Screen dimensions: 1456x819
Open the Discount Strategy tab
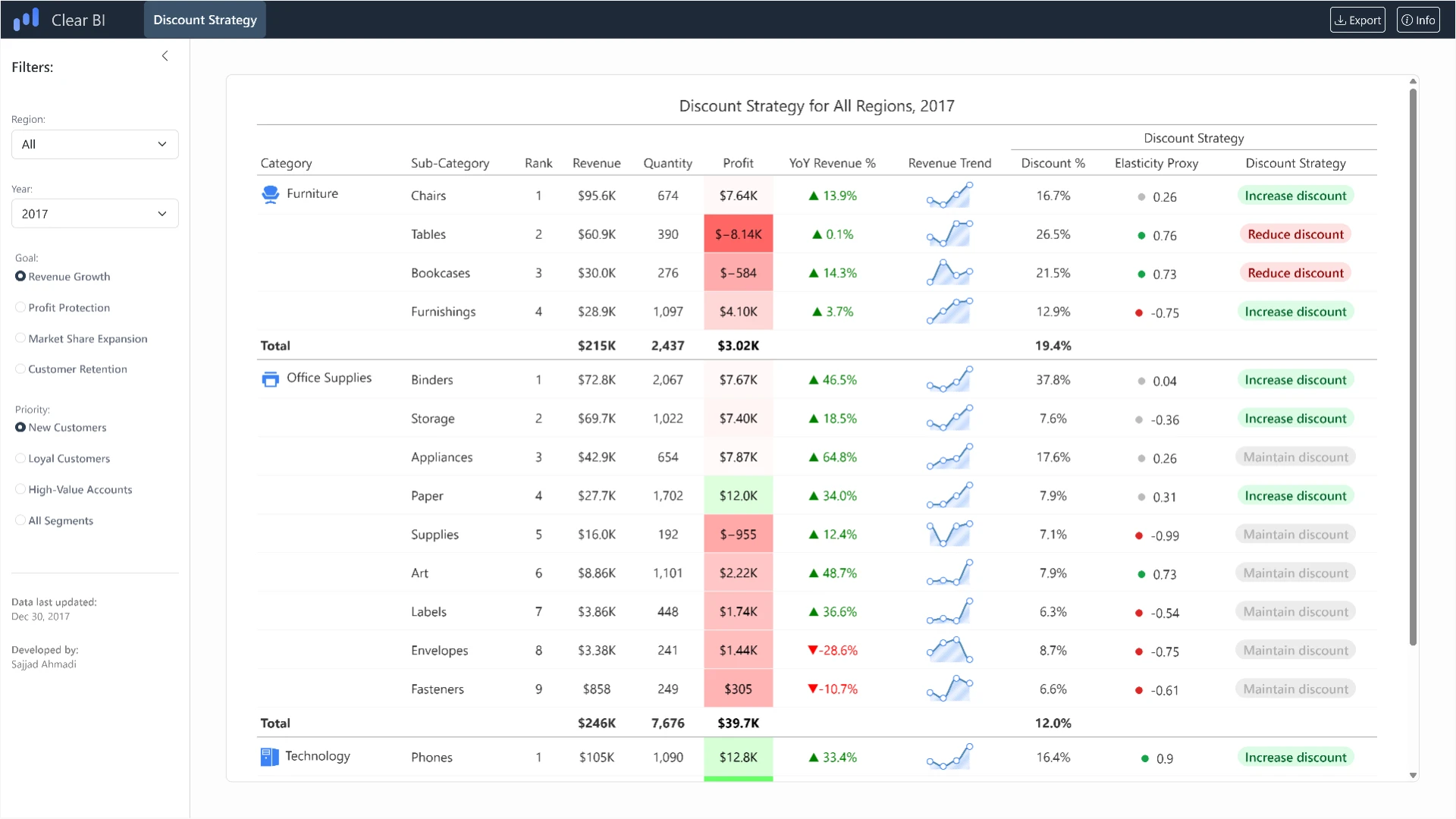click(x=205, y=20)
